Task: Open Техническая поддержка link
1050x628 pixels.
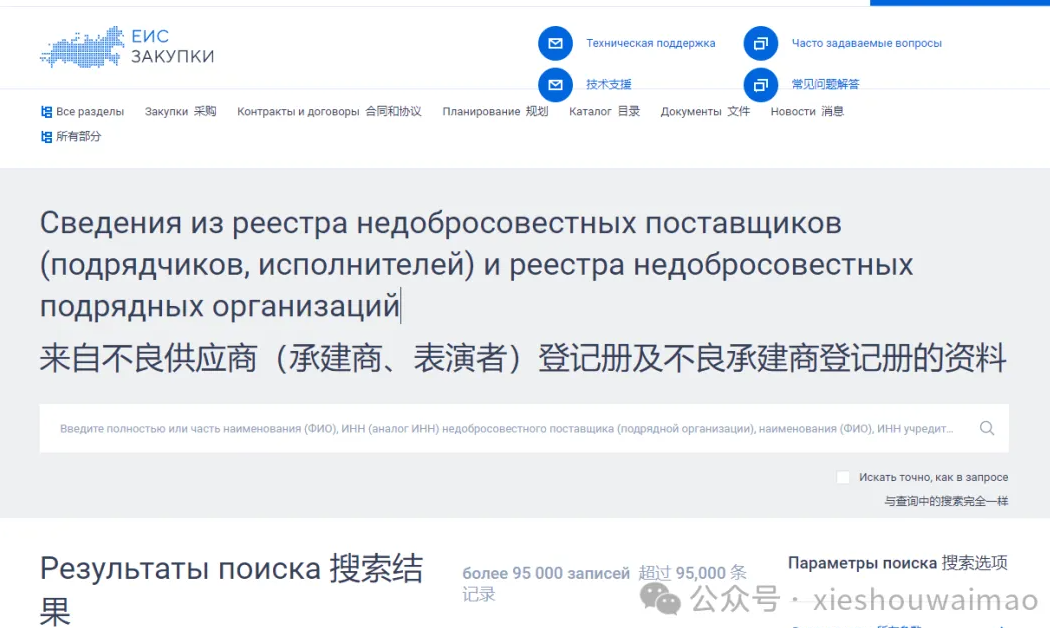Action: (650, 44)
